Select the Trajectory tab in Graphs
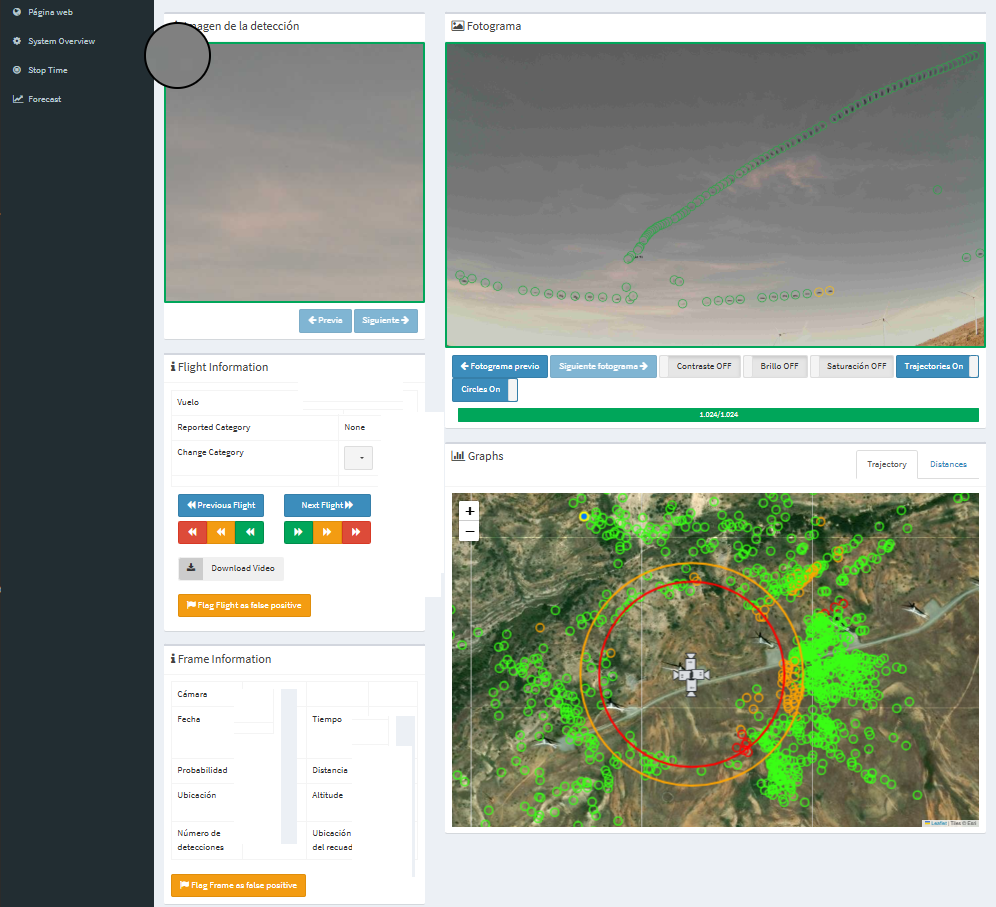 point(886,464)
